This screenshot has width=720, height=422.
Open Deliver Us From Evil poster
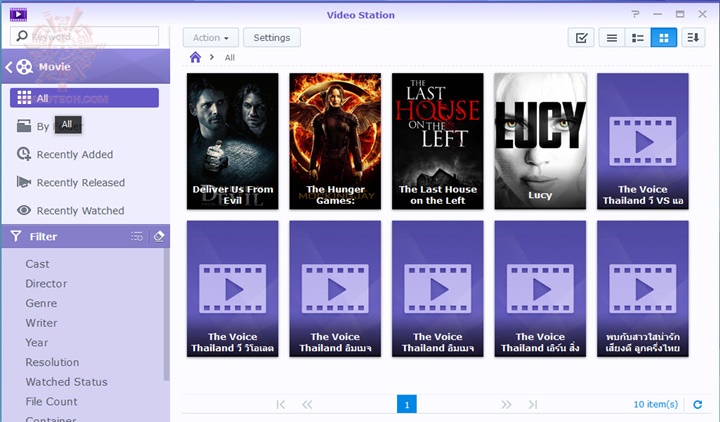[232, 141]
